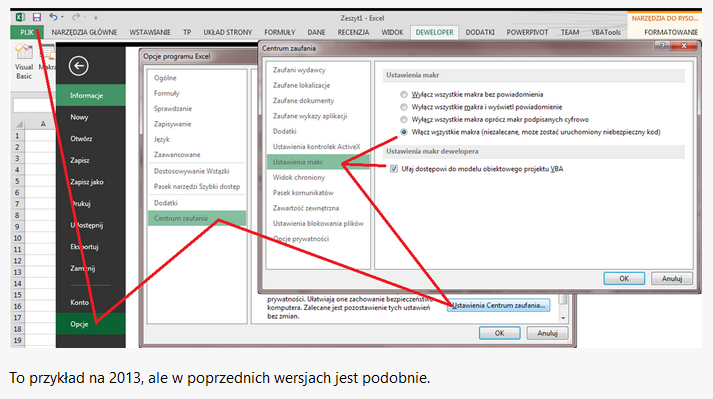Click OK in Centrum zaufania dialog
This screenshot has width=713, height=399.
tap(624, 278)
